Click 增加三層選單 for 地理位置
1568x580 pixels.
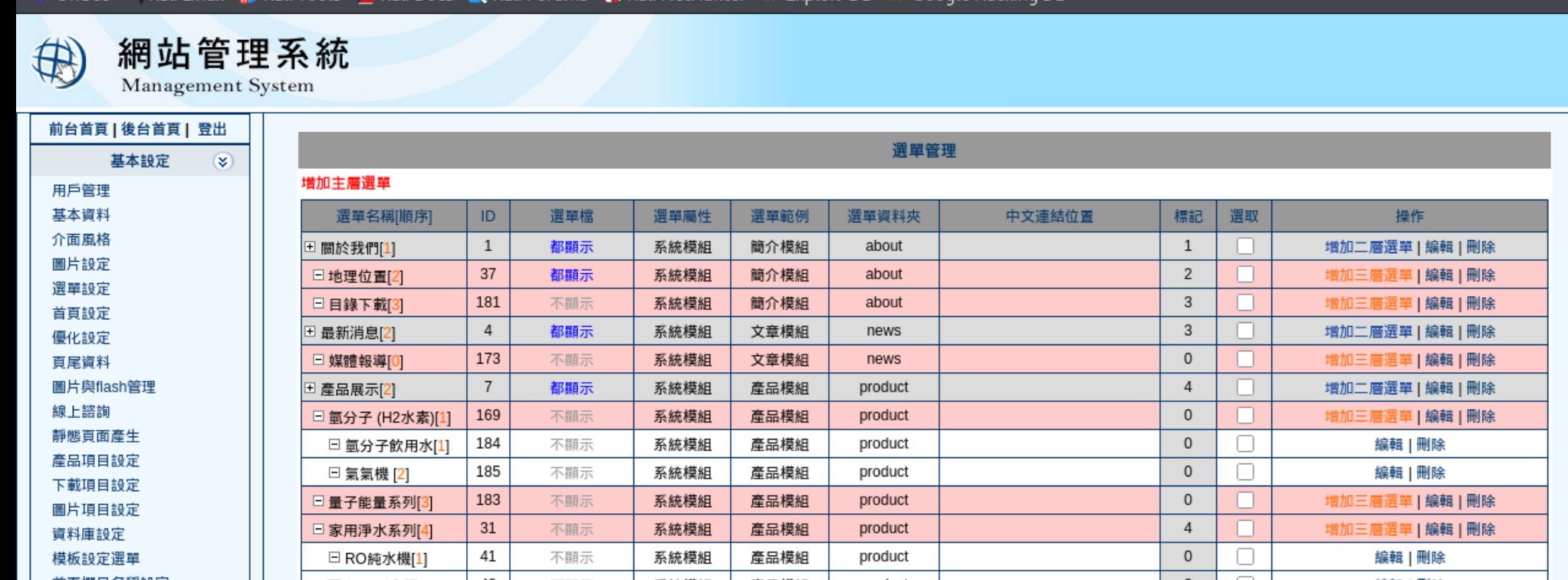[1369, 275]
